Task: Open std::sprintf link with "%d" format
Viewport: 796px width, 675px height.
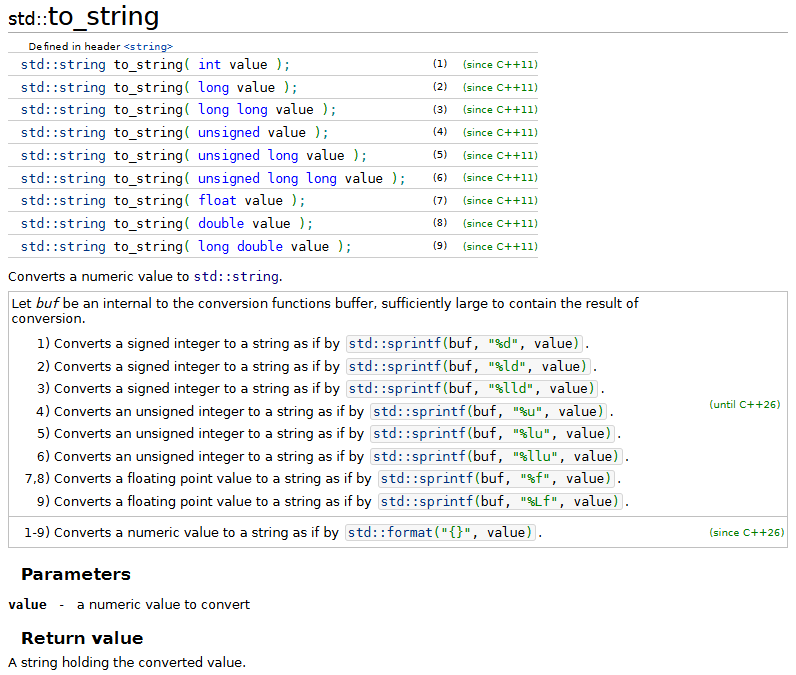Action: (394, 344)
